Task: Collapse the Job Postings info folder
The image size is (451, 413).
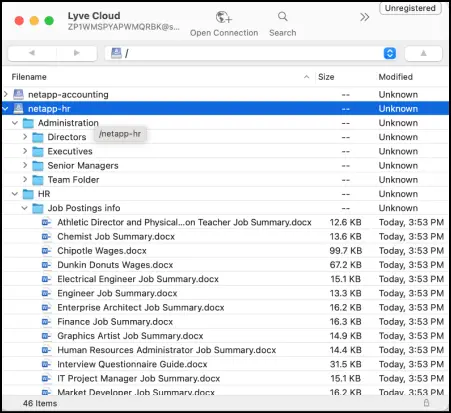Action: click(25, 208)
